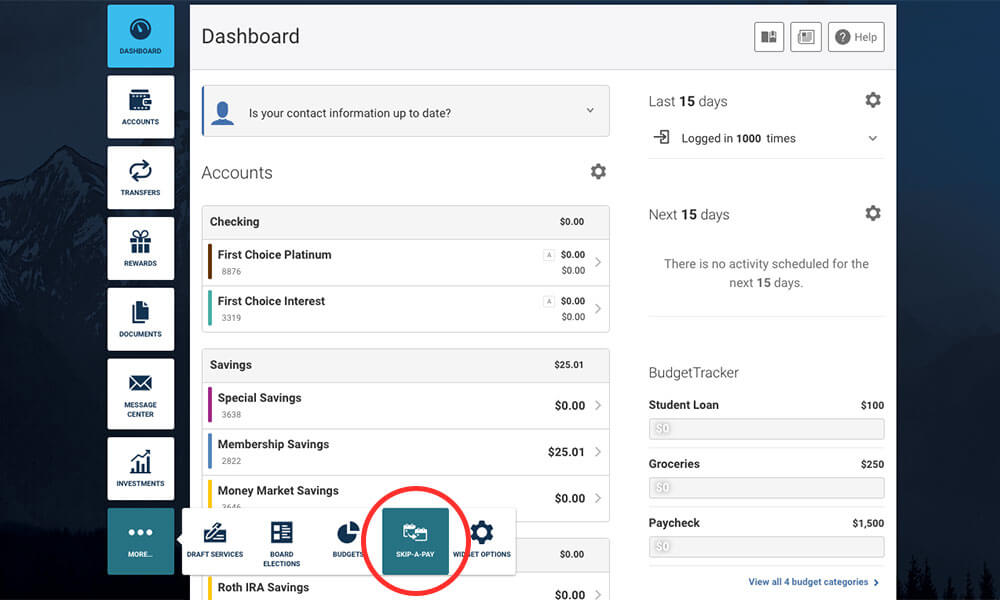Open Special Savings via its chevron
This screenshot has height=600, width=1000.
click(598, 406)
